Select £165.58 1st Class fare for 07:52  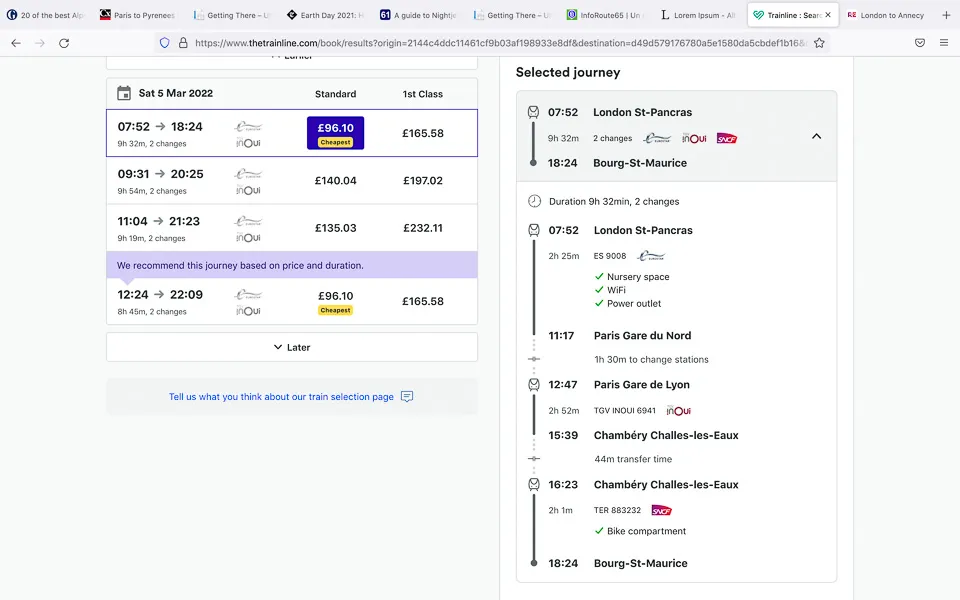point(422,133)
